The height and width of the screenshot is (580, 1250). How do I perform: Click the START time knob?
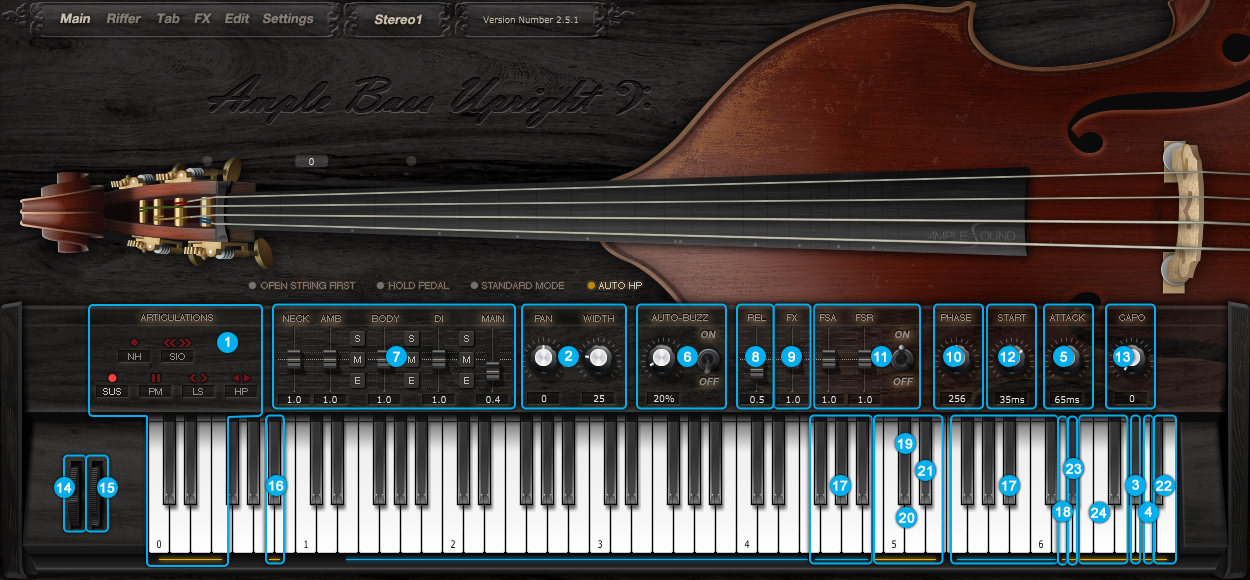point(1012,357)
